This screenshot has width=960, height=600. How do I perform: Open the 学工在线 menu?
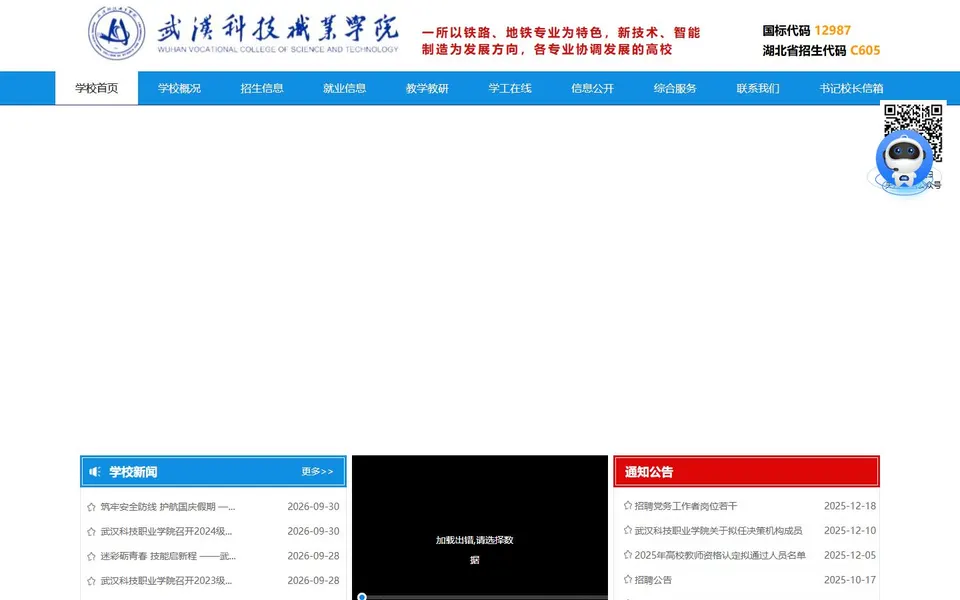(510, 88)
